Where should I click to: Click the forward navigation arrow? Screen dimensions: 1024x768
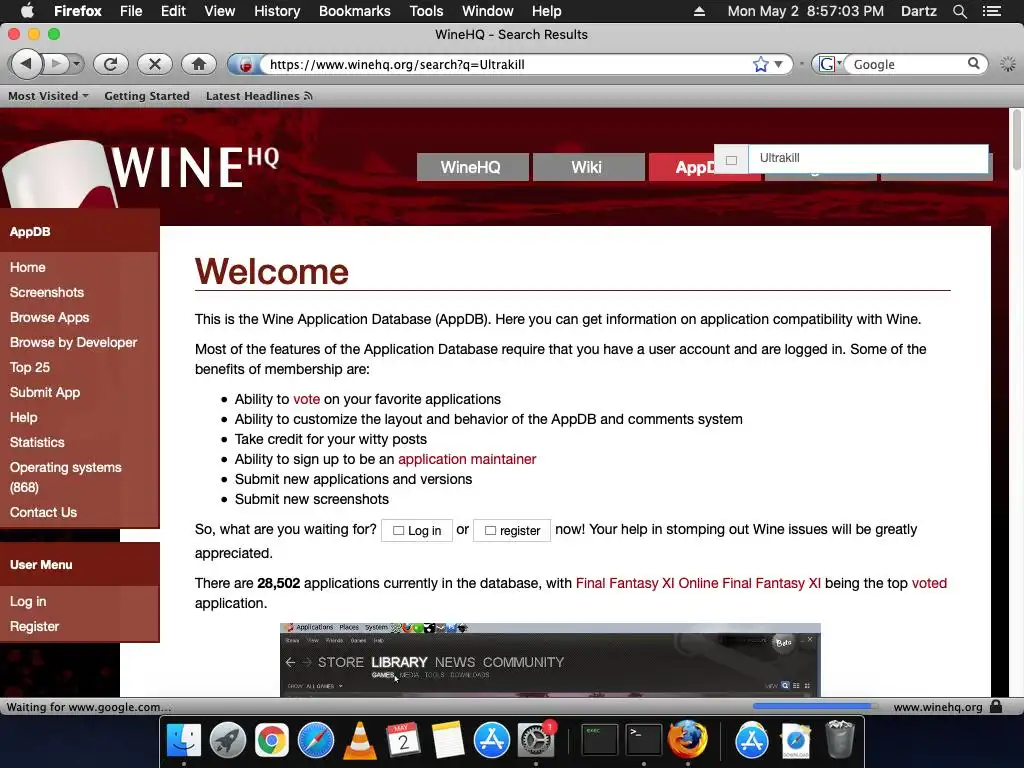pos(56,64)
